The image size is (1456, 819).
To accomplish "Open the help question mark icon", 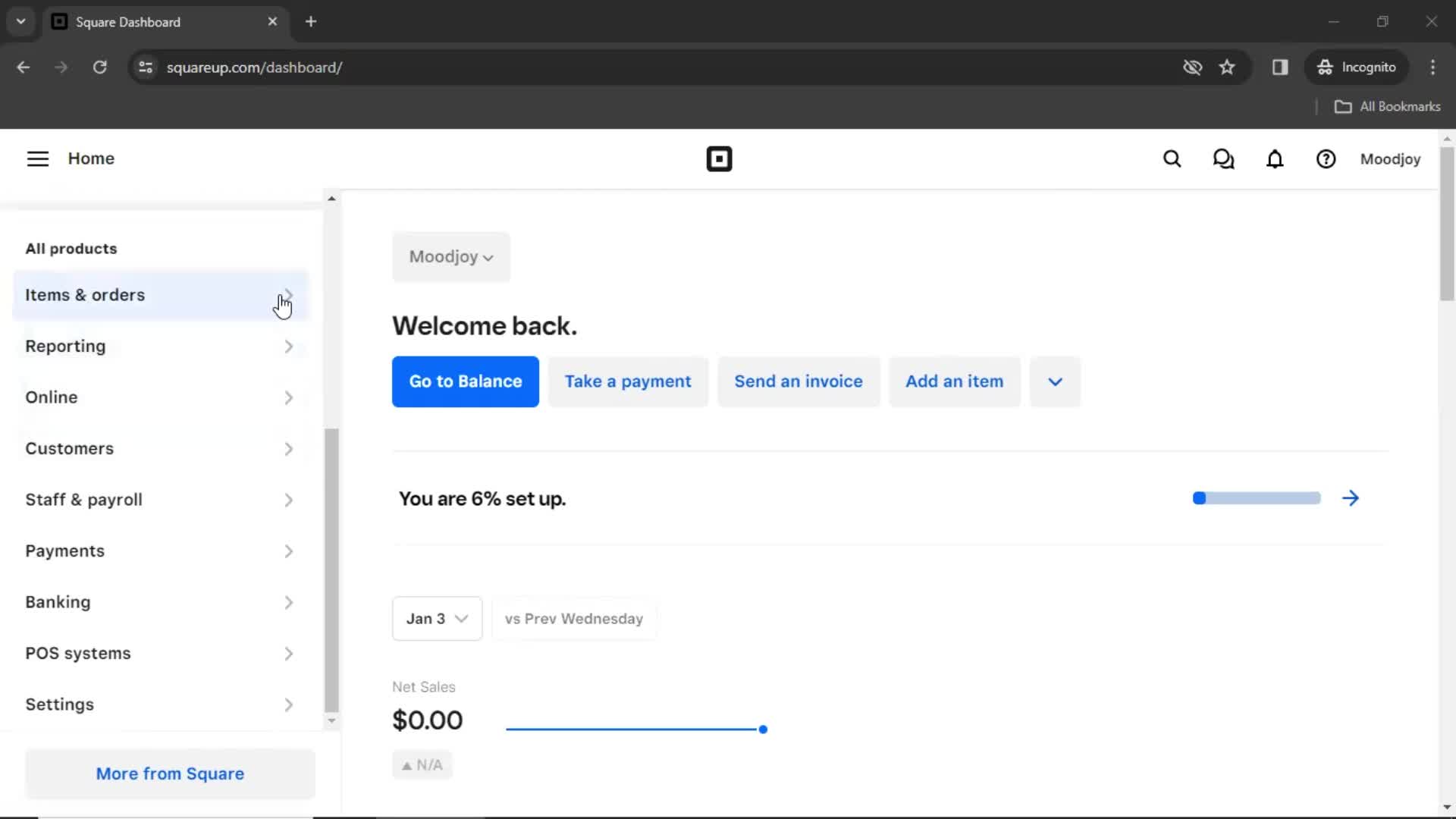I will pos(1327,159).
